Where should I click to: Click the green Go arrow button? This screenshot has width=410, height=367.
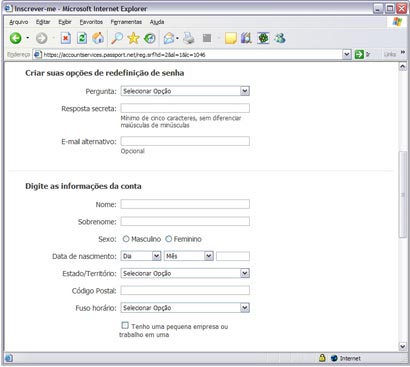coord(359,54)
